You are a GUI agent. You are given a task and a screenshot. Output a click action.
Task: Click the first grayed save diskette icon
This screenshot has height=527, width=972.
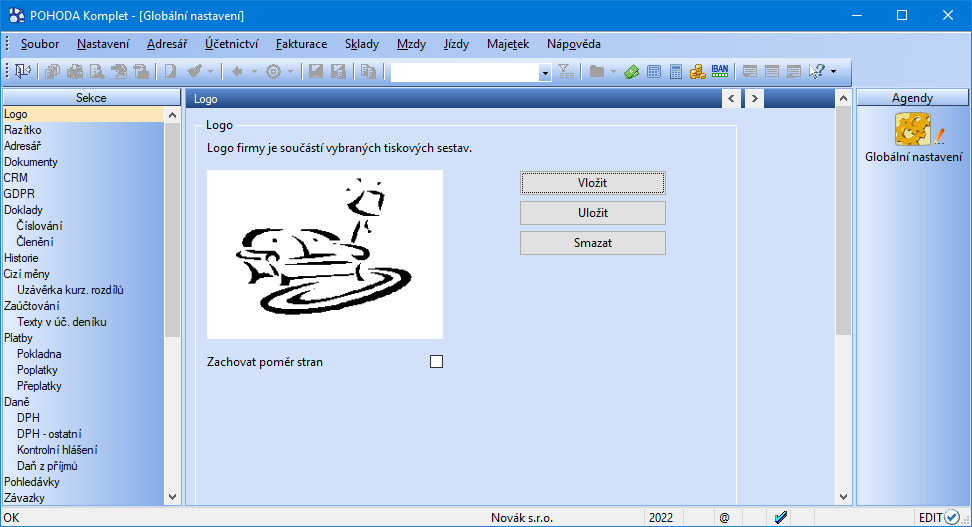(316, 71)
